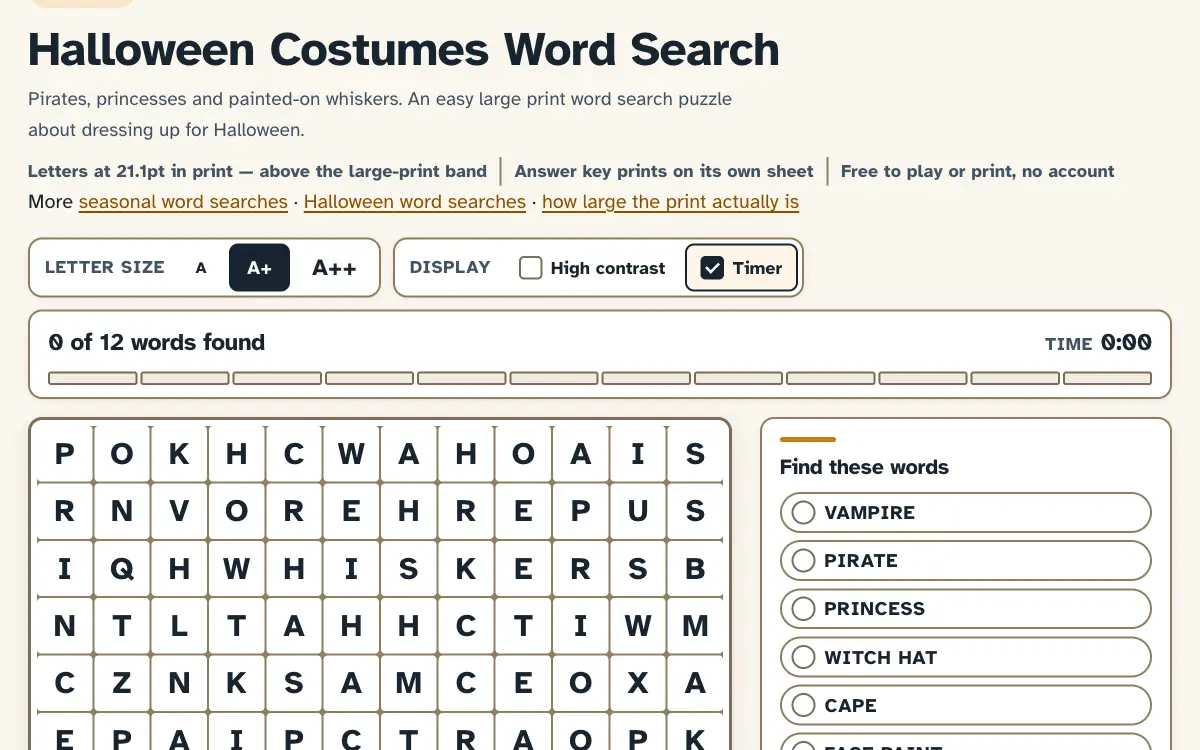Image resolution: width=1200 pixels, height=750 pixels.
Task: Click the first progress bar segment
Action: click(x=93, y=378)
